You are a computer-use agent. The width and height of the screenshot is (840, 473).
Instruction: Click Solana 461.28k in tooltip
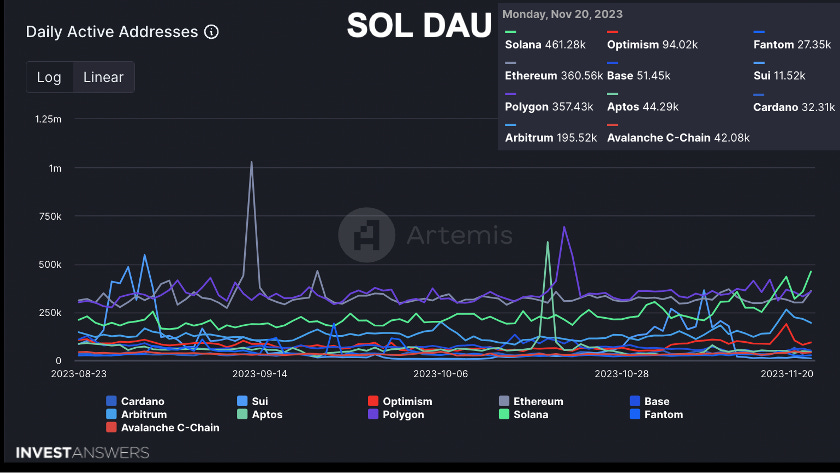coord(545,44)
